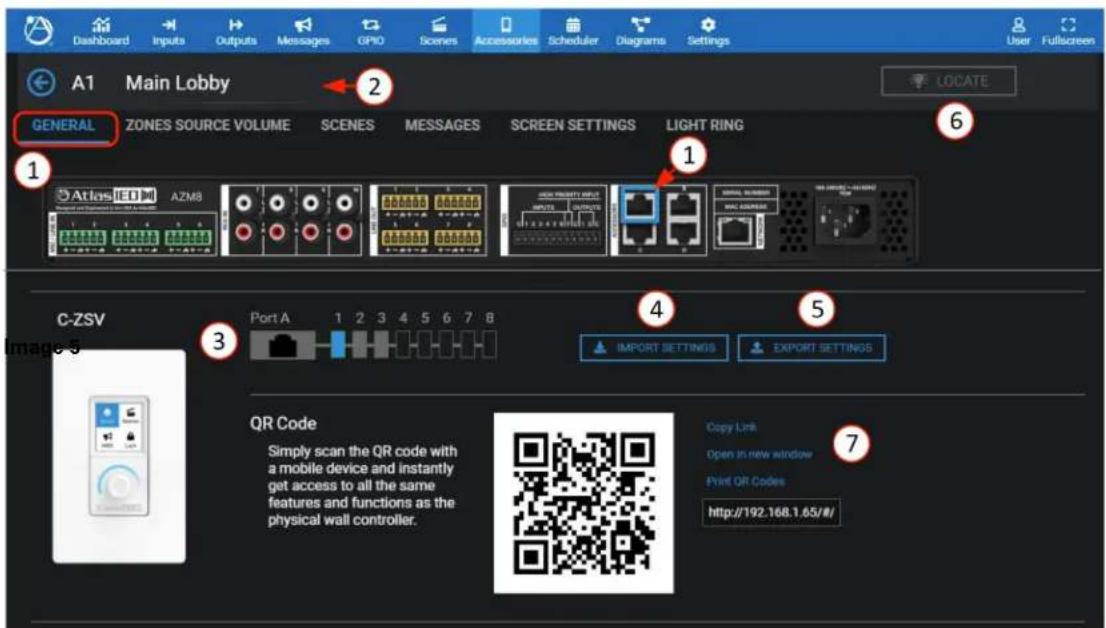This screenshot has width=1106, height=628.
Task: Open the GPIO settings page
Action: (x=370, y=32)
